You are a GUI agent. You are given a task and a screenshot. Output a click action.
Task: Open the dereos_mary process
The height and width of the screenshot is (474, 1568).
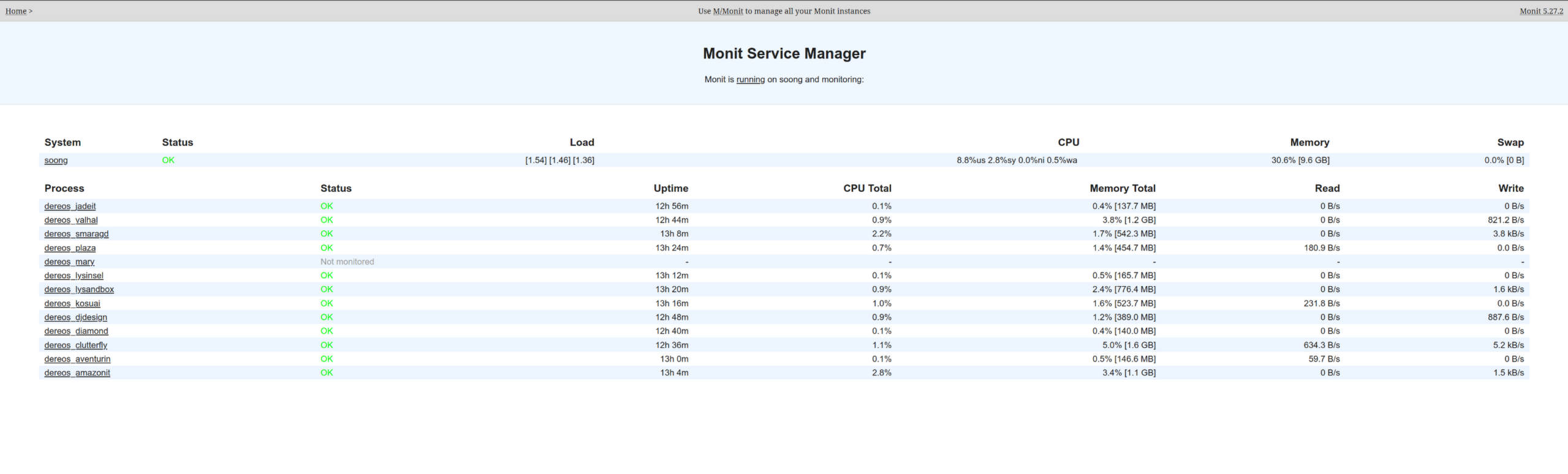pos(69,261)
